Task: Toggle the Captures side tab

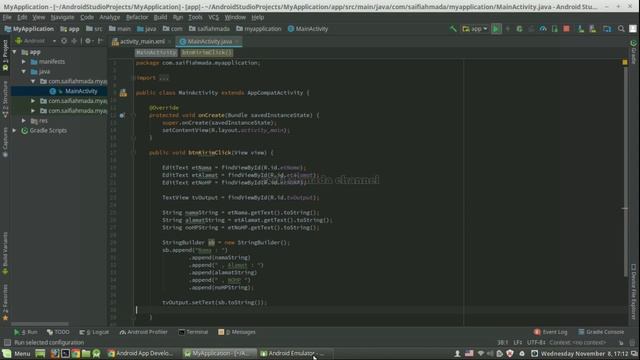Action: 5,142
